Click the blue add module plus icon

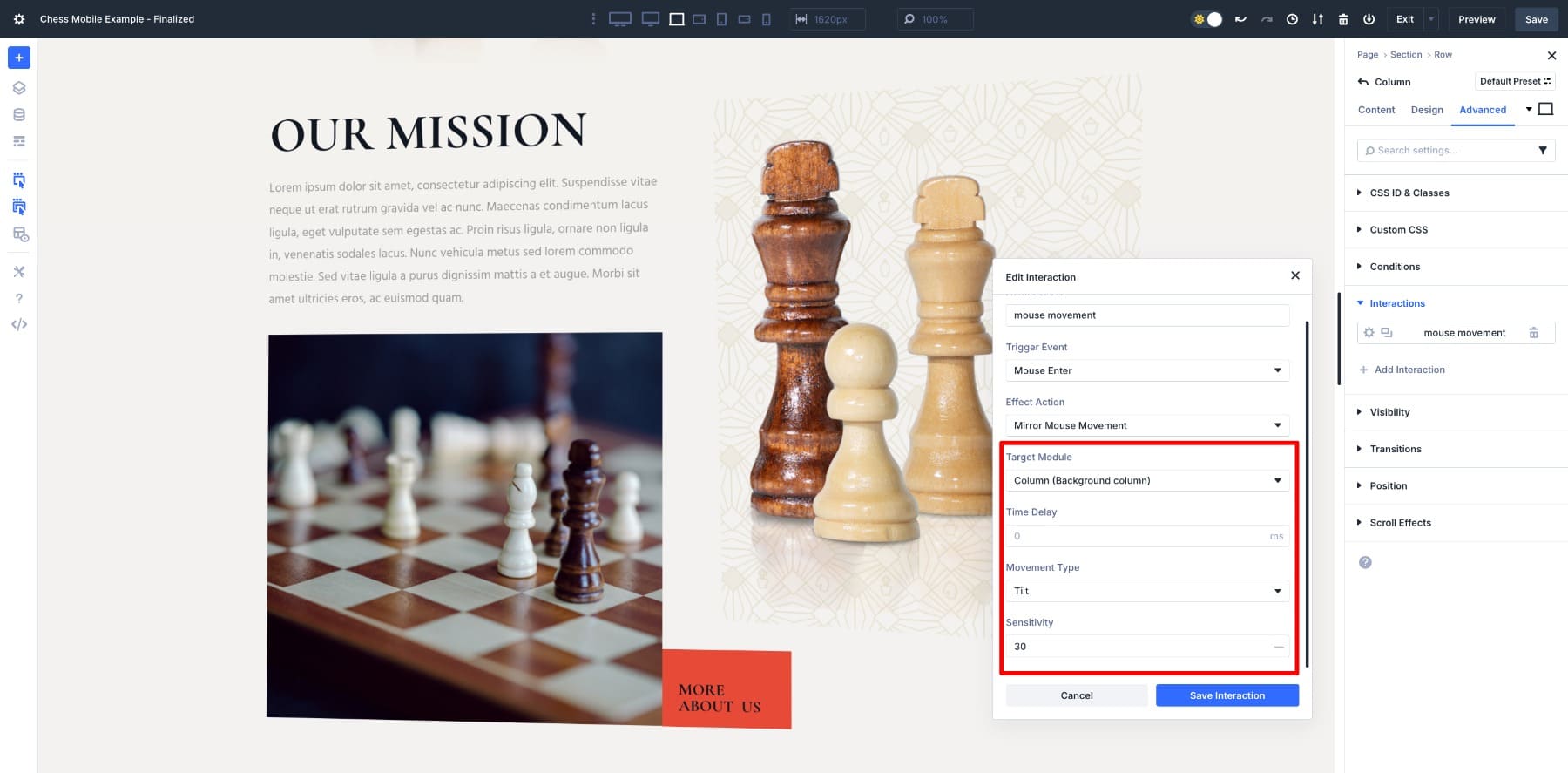tap(18, 58)
